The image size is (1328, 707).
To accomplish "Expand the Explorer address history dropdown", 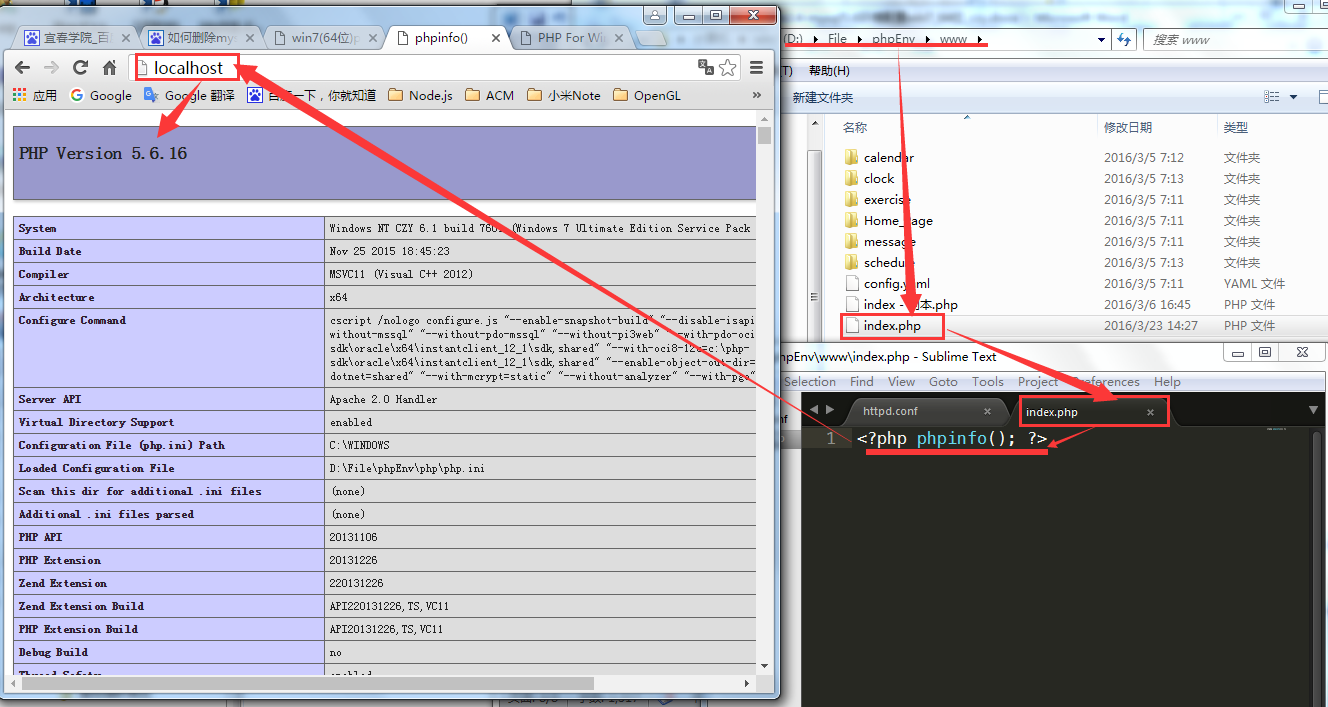I will tap(1101, 40).
